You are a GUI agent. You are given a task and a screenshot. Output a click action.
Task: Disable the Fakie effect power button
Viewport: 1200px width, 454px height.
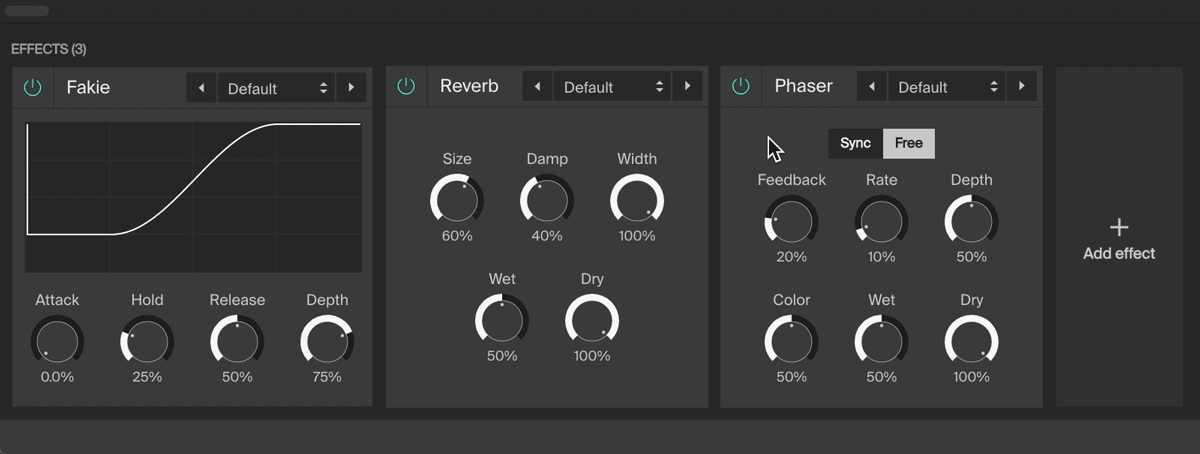pos(33,88)
